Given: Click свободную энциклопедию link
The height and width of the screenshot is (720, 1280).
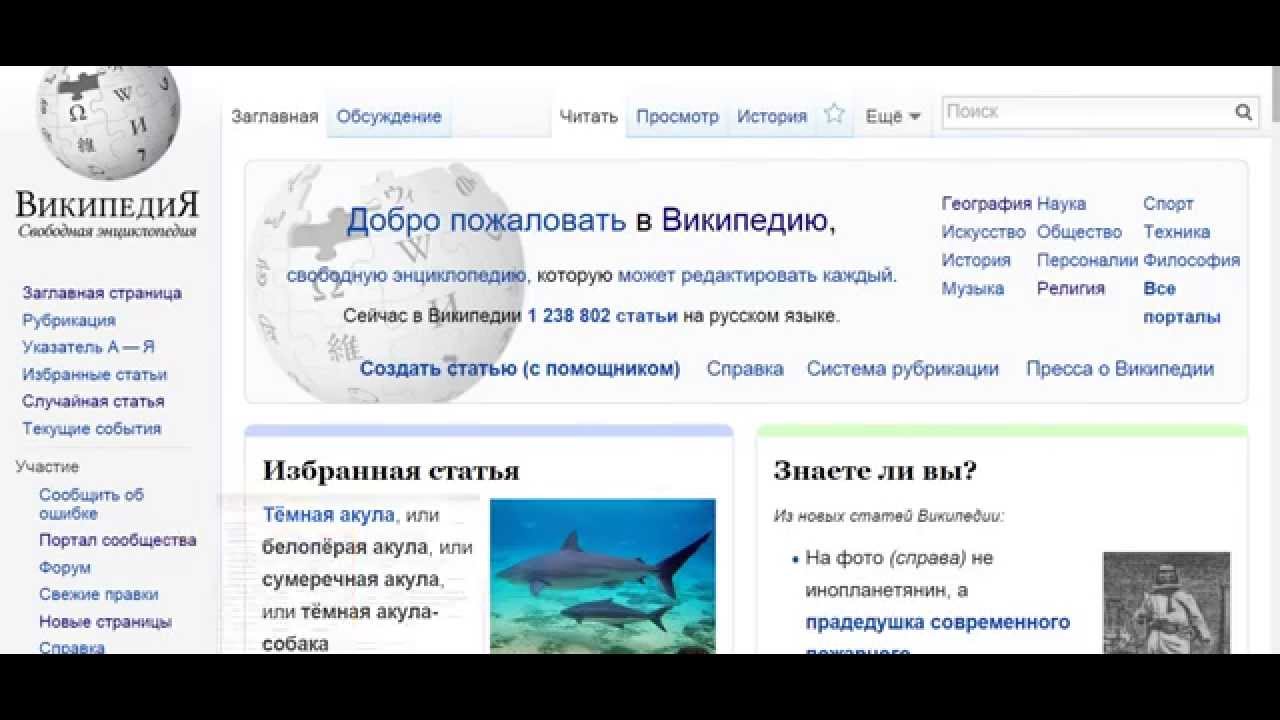Looking at the screenshot, I should pos(406,275).
